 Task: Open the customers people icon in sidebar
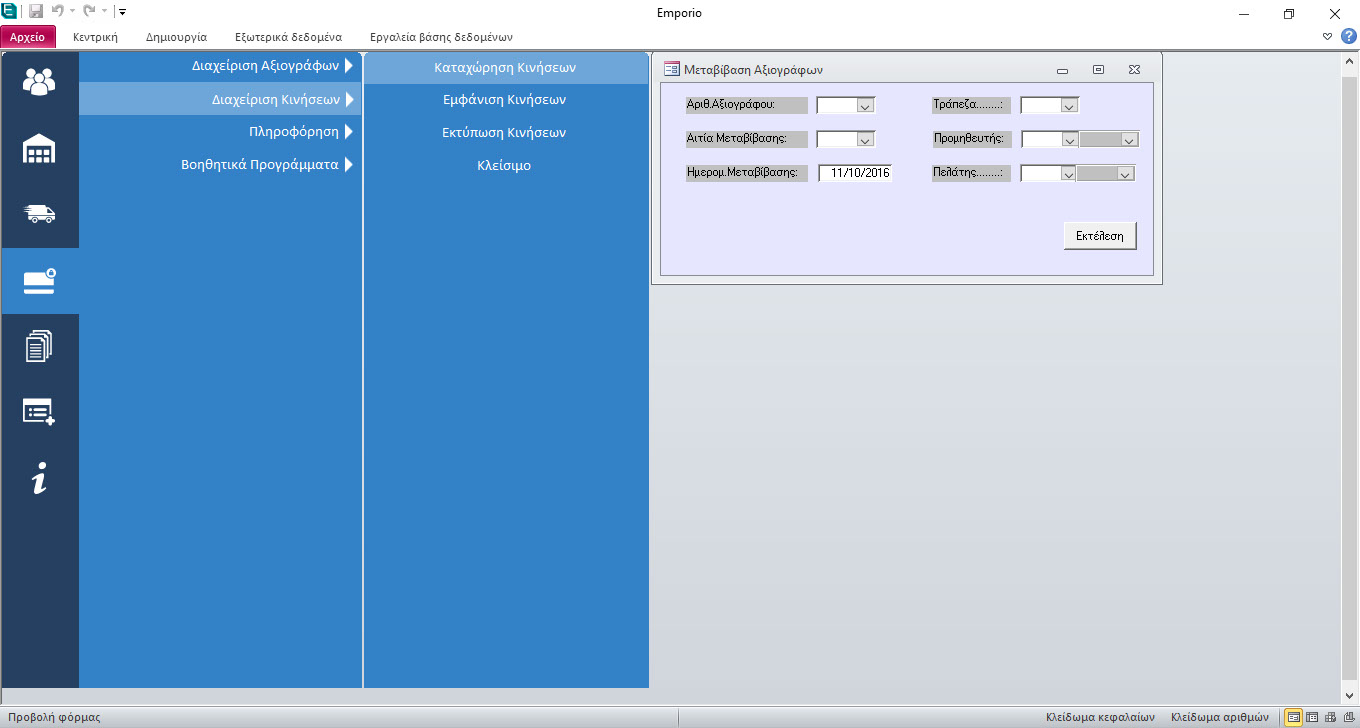39,81
